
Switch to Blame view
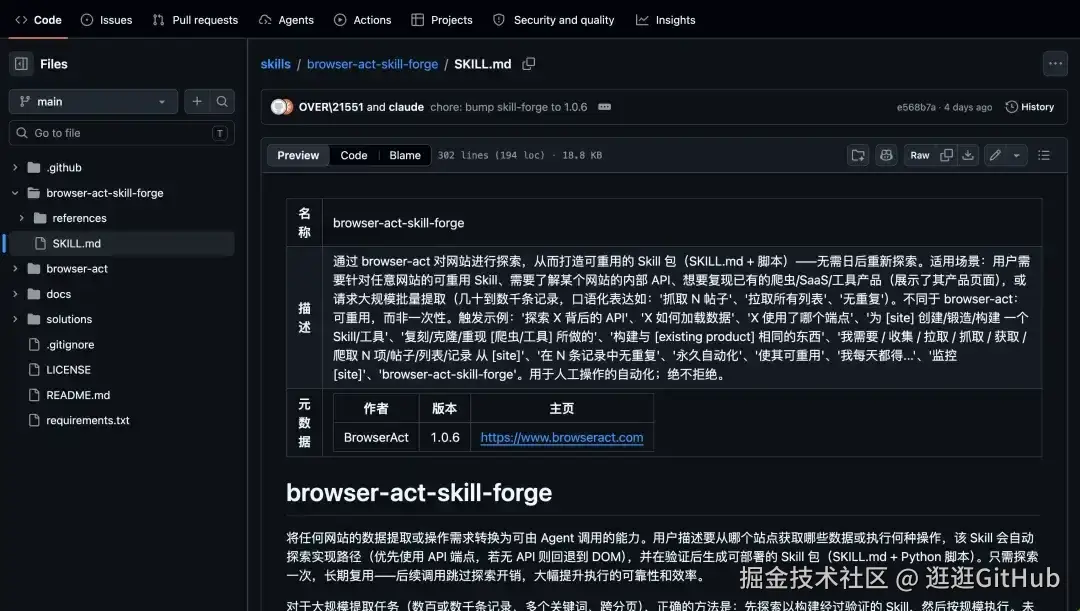[405, 156]
